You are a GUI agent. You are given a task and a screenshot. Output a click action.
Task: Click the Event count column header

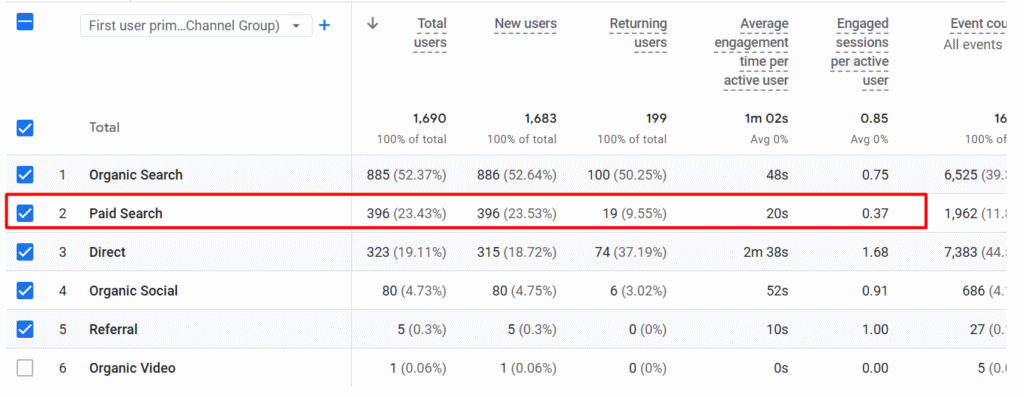(978, 24)
